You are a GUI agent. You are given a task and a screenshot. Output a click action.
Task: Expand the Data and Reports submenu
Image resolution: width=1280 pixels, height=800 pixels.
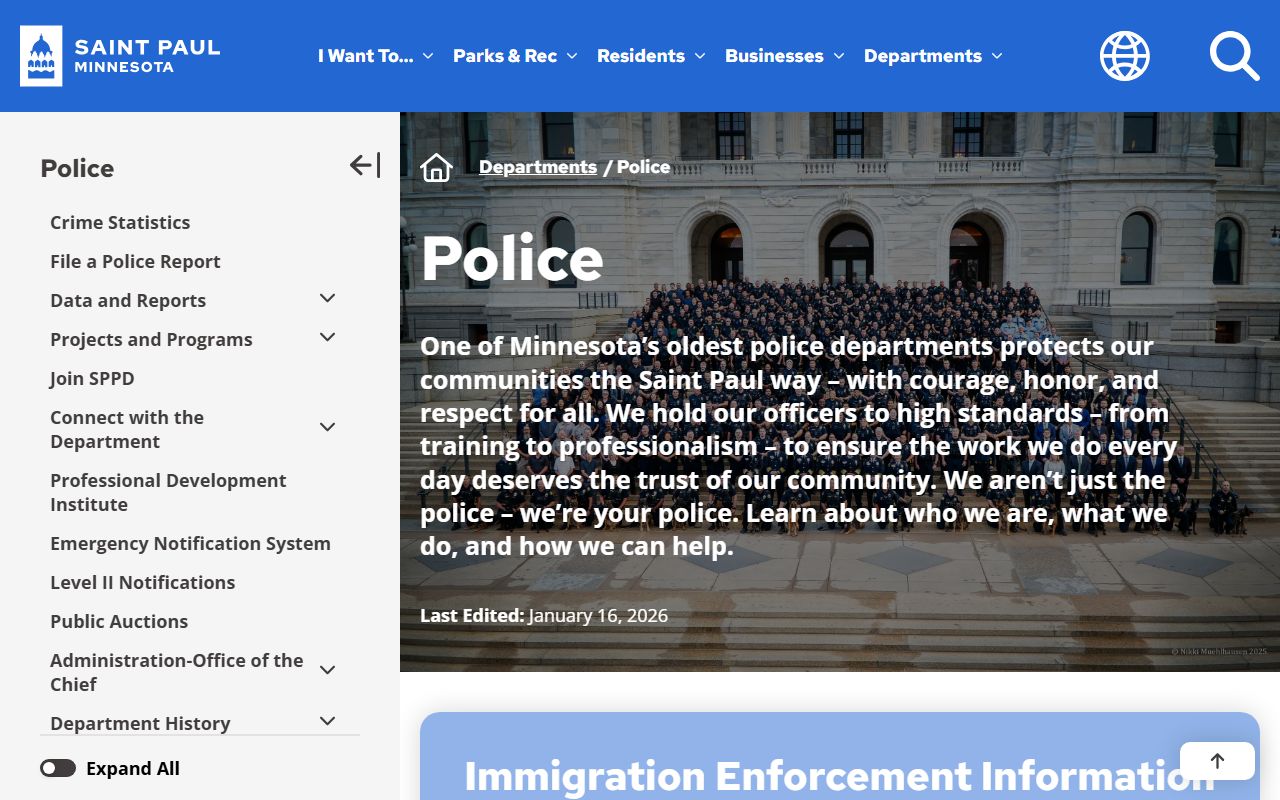click(x=327, y=299)
